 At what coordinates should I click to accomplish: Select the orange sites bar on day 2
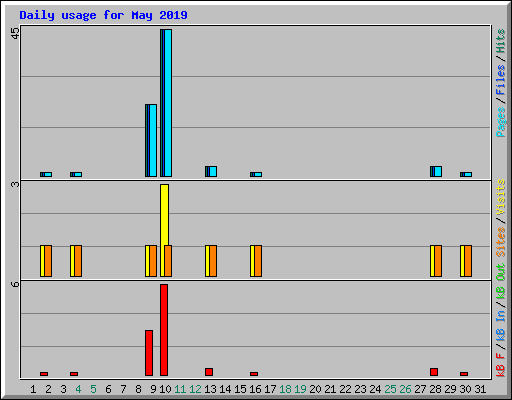coord(48,261)
